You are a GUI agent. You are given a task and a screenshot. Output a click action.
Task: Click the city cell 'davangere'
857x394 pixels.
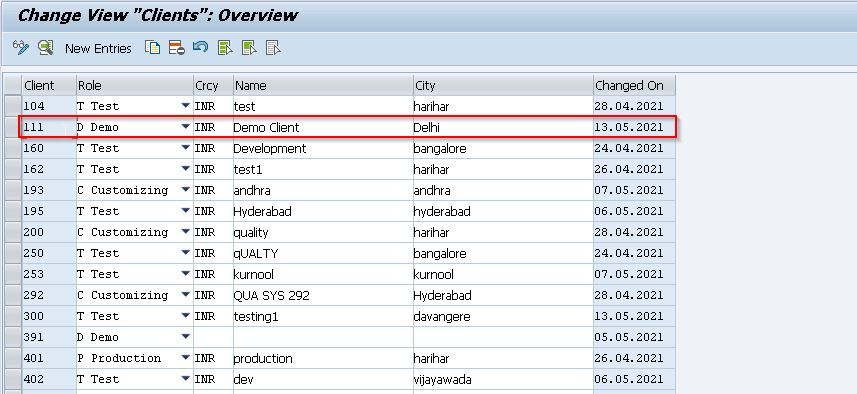click(503, 316)
